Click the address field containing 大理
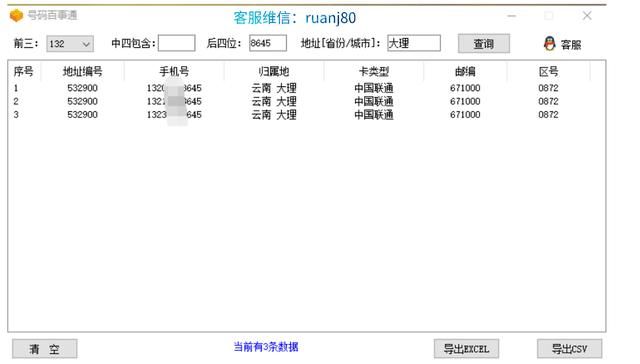 click(x=414, y=43)
